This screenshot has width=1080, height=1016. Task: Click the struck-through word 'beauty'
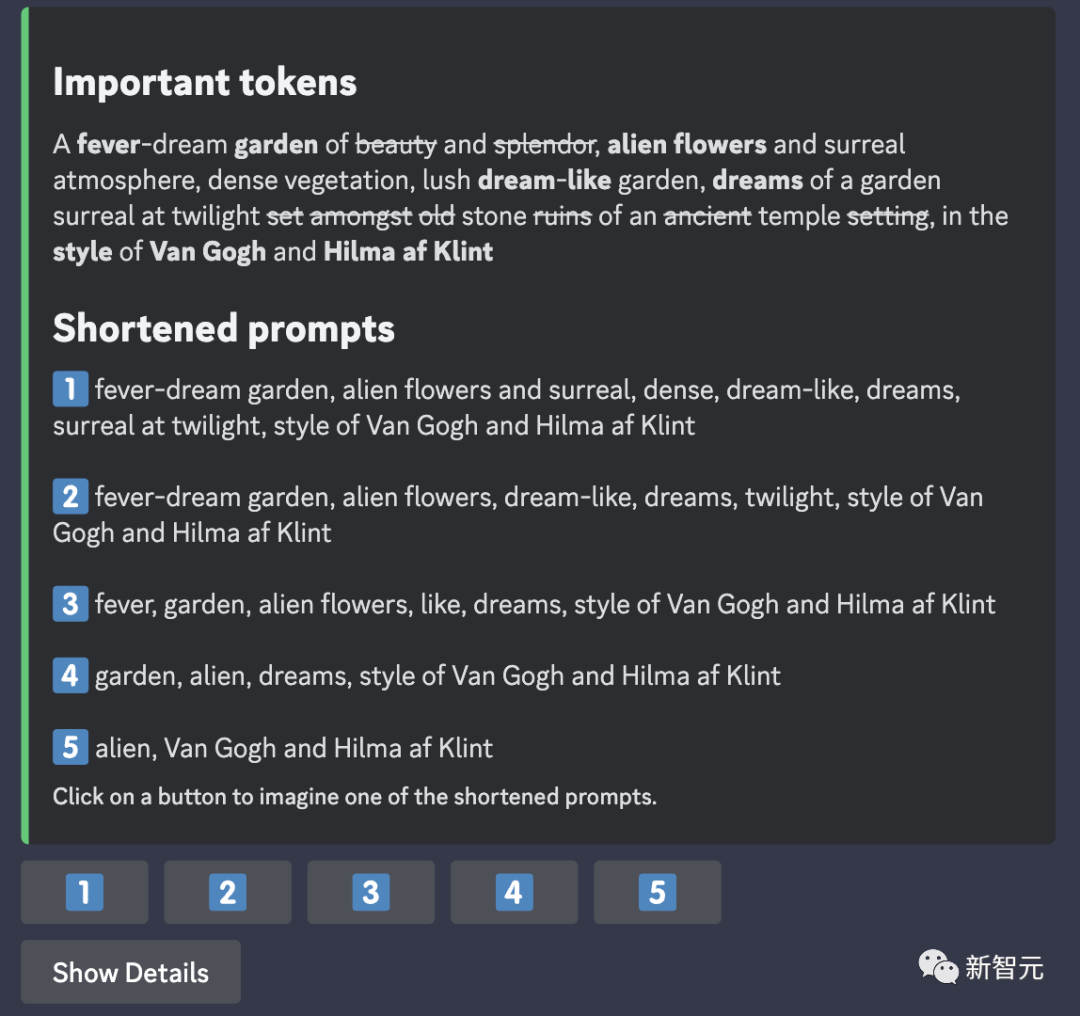396,145
